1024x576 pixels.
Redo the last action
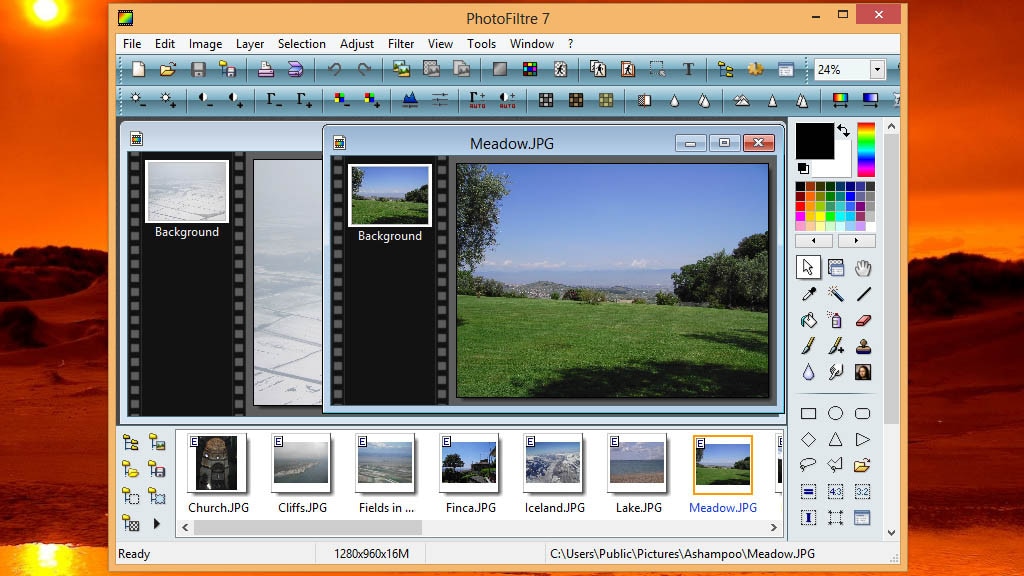point(364,69)
